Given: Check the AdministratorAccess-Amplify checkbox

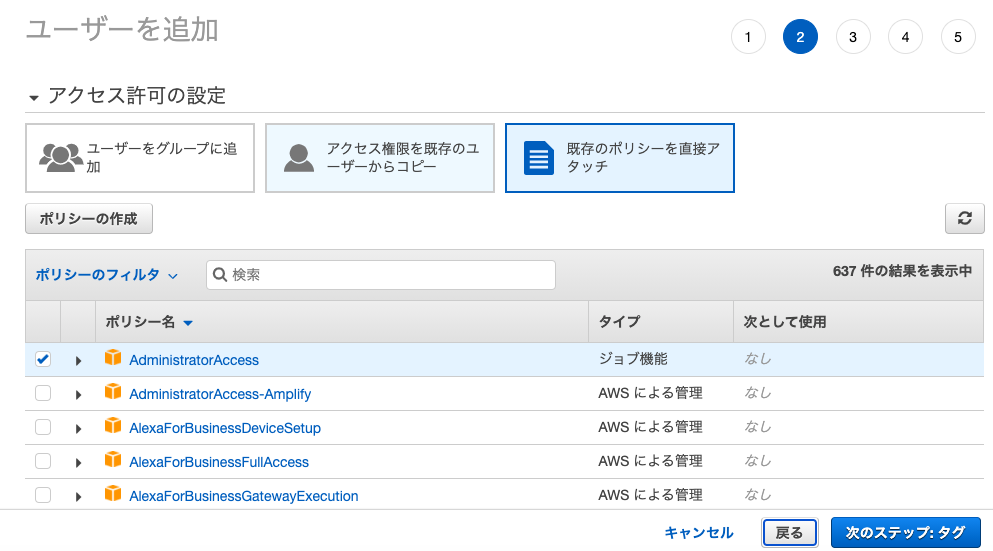Looking at the screenshot, I should pos(43,393).
